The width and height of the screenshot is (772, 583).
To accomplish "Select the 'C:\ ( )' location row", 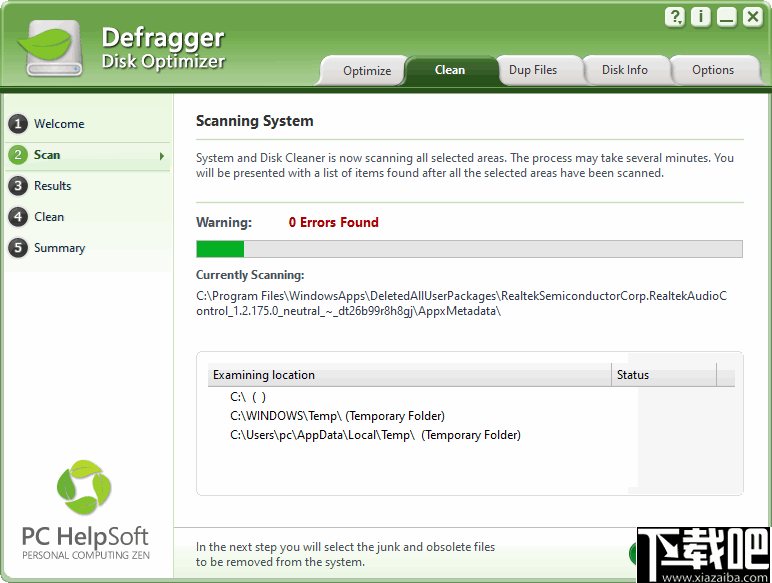I will pos(248,397).
